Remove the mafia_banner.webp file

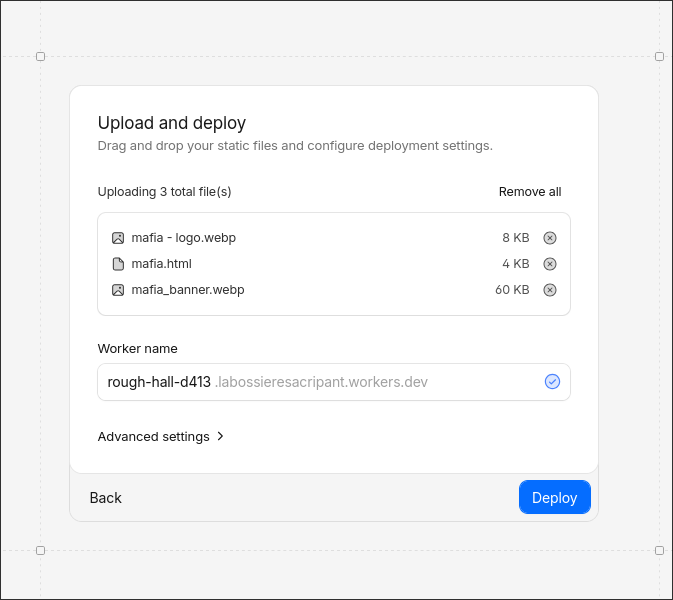[549, 290]
